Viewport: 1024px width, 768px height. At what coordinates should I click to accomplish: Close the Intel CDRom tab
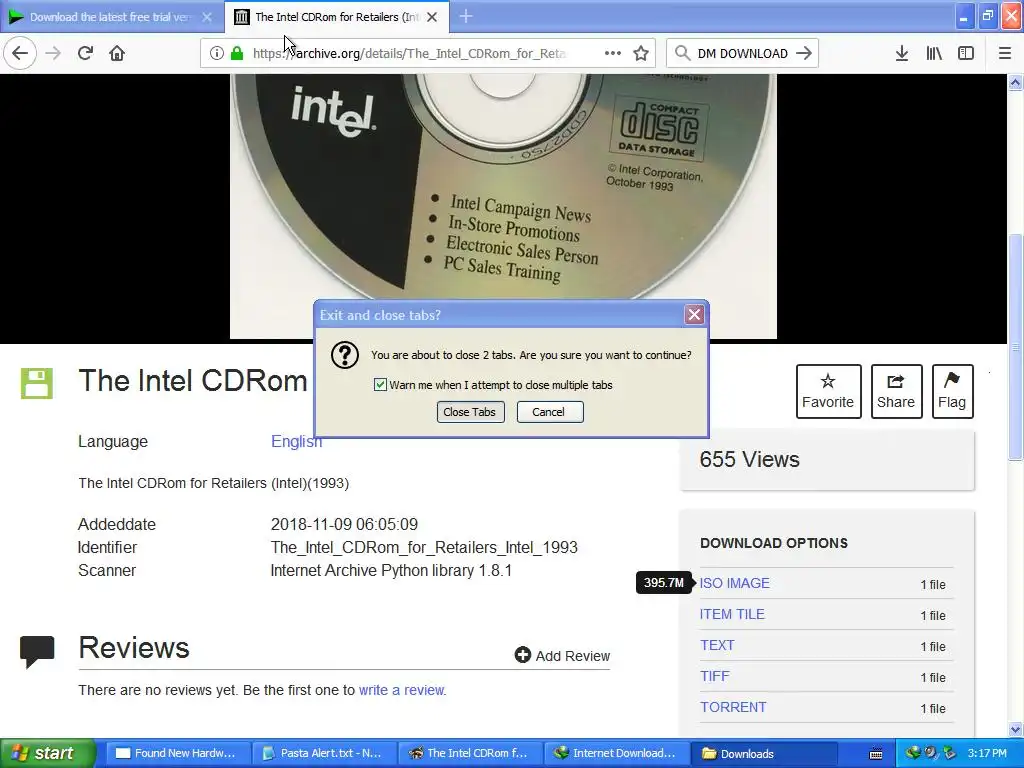432,17
